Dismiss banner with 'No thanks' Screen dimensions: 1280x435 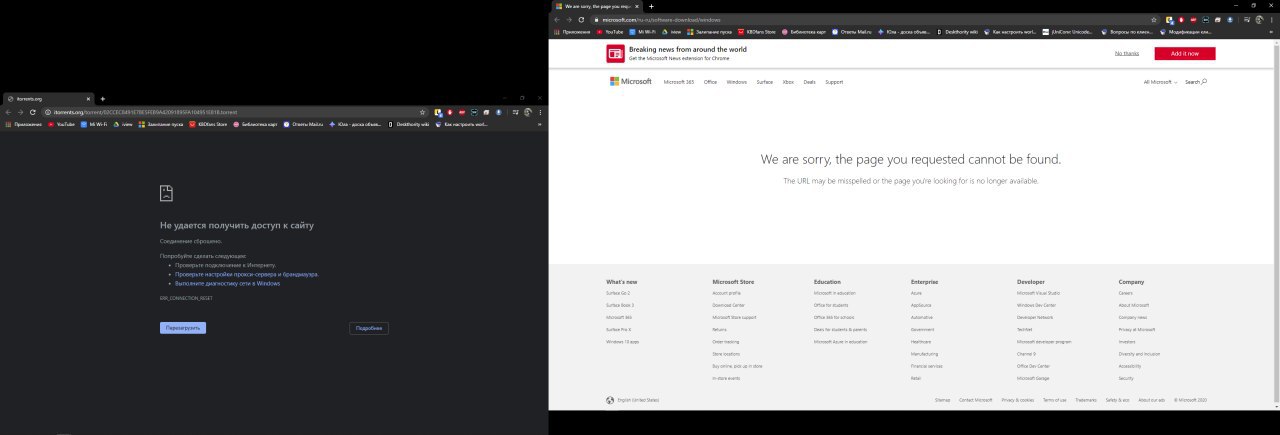coord(1127,53)
